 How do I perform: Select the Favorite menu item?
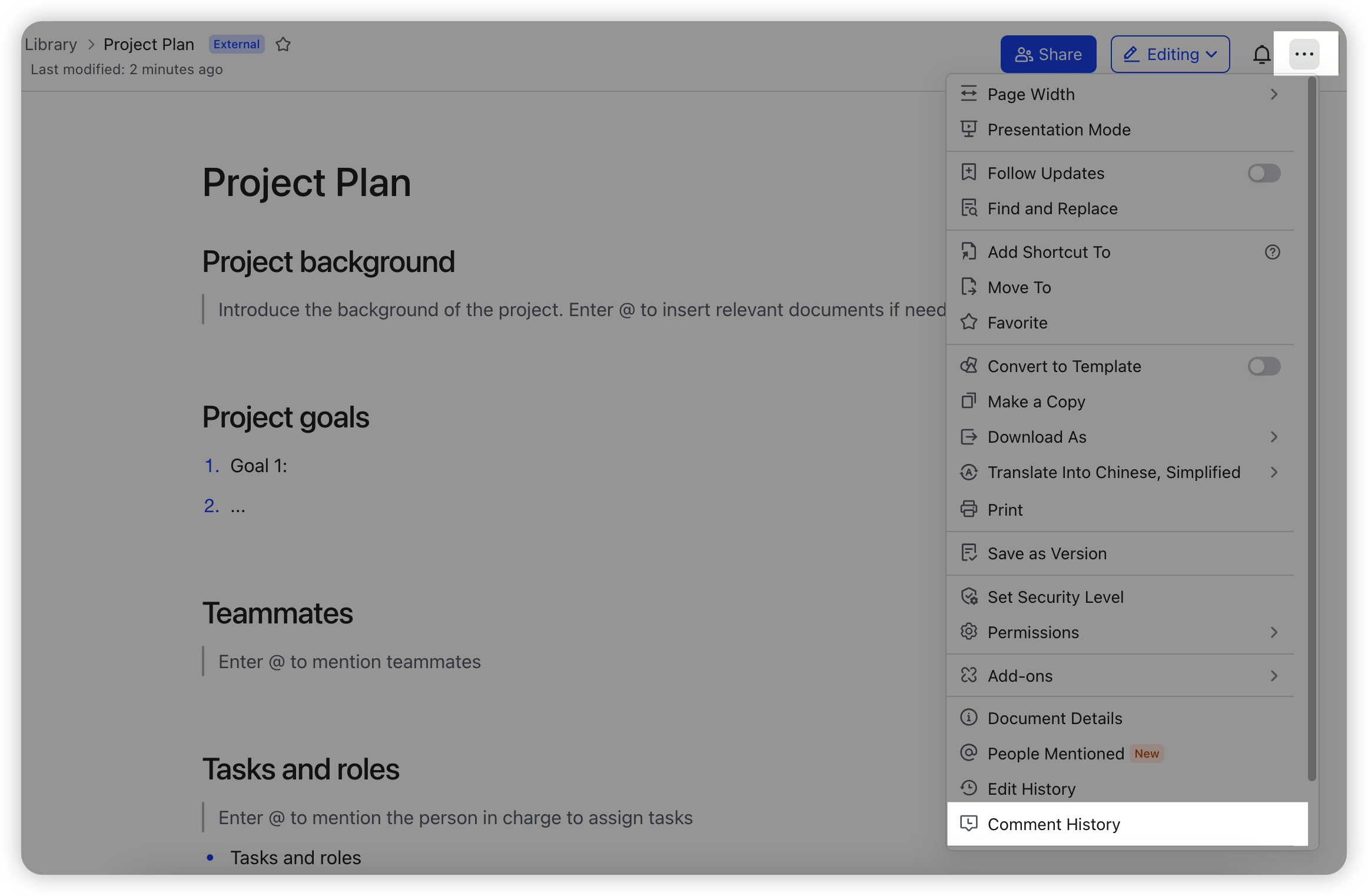(x=1016, y=322)
